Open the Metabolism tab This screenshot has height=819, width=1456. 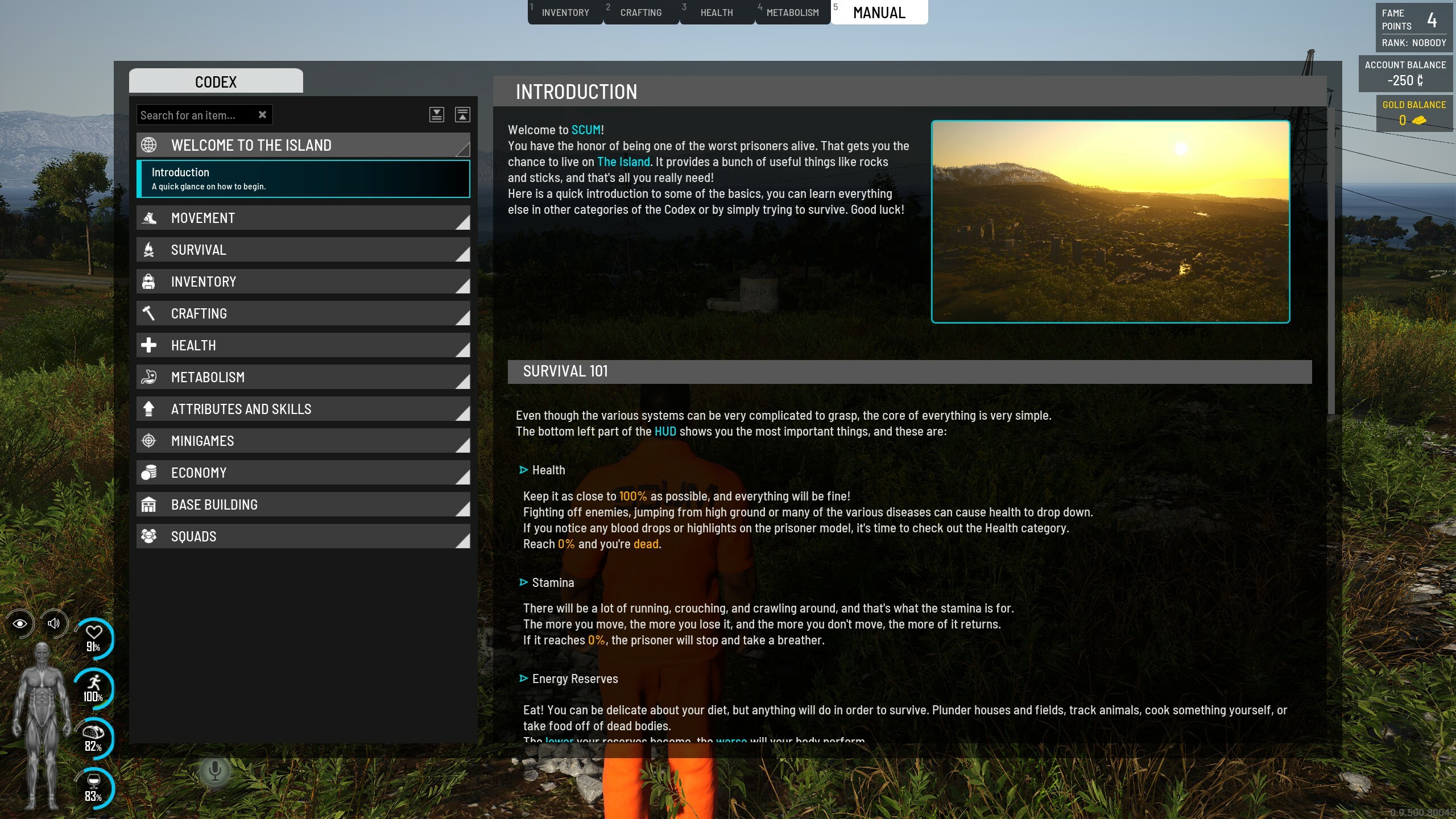point(792,13)
